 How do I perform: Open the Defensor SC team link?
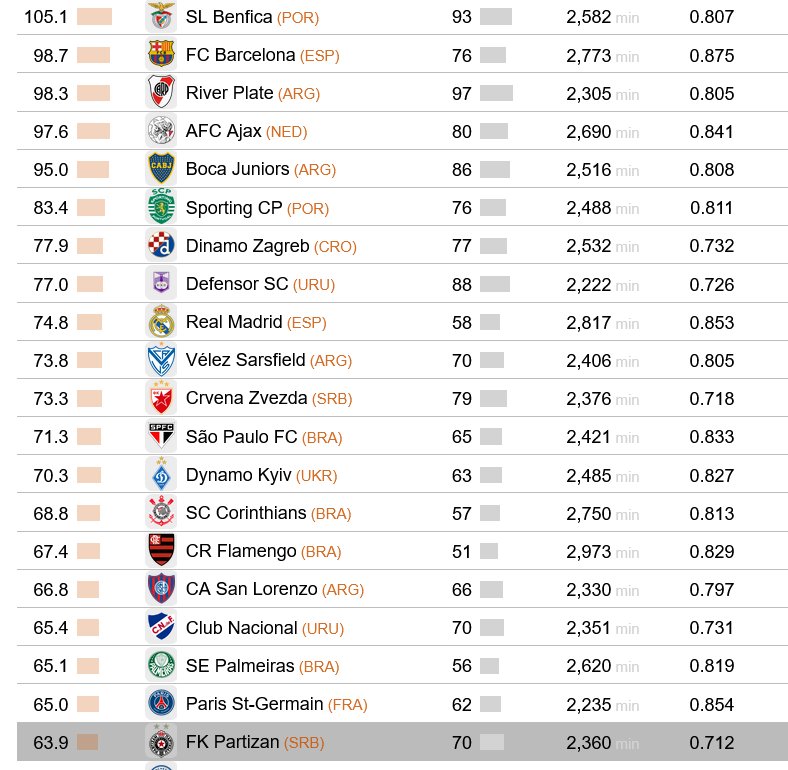pos(236,284)
